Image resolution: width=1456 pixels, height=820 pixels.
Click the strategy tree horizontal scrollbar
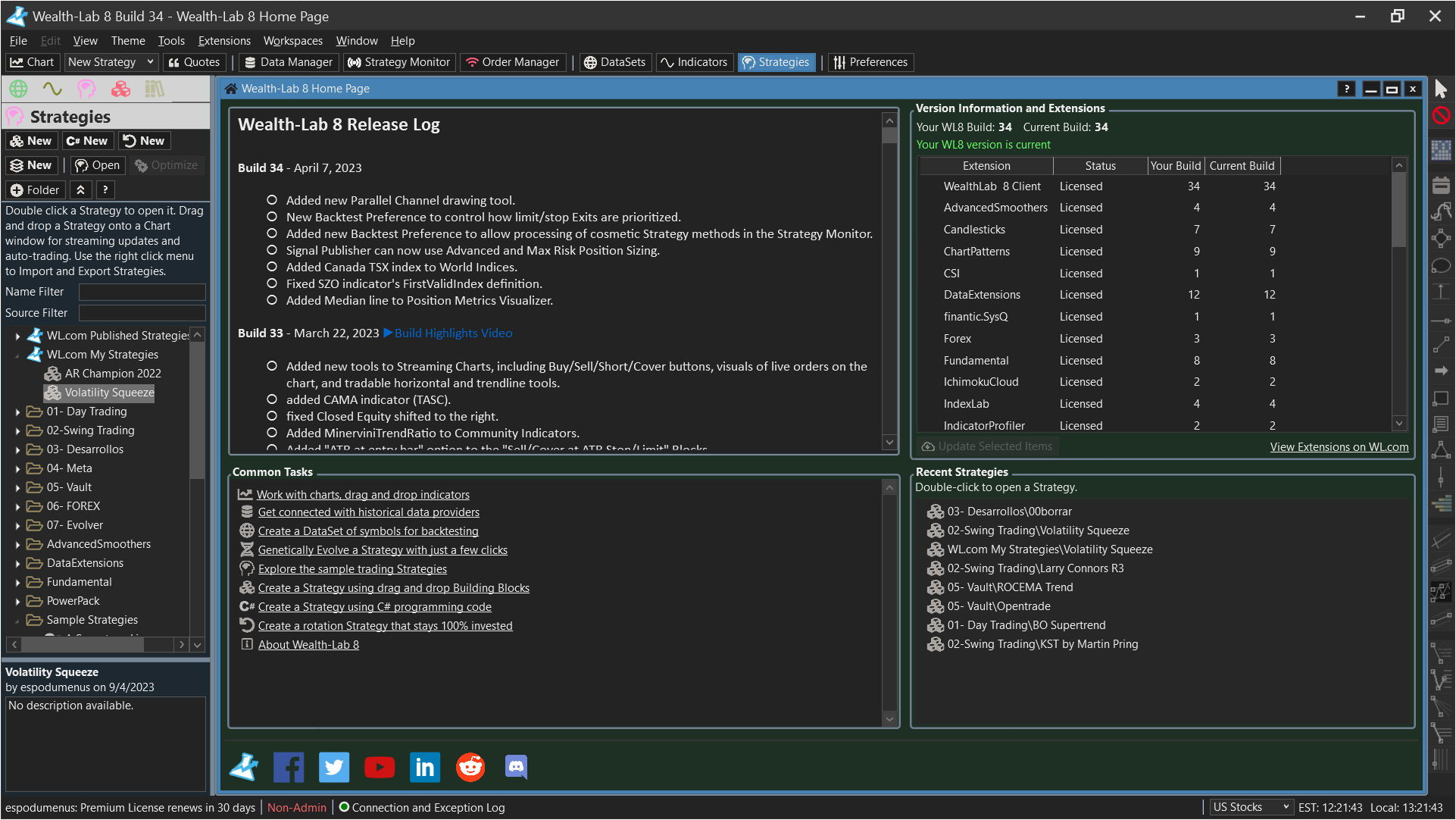click(83, 645)
